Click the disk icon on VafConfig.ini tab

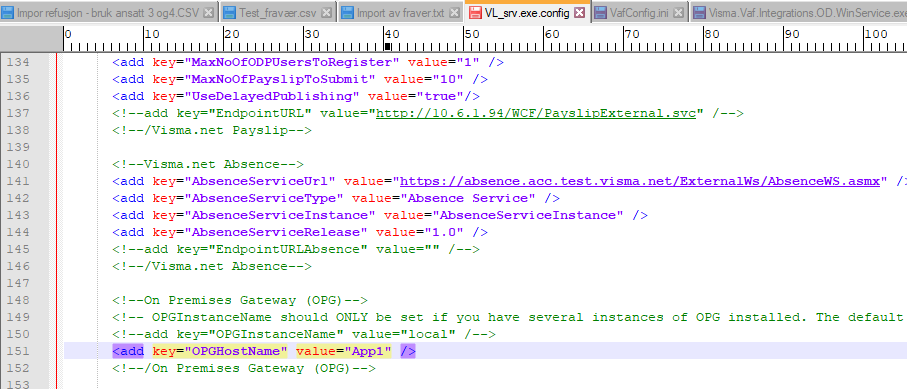pos(600,12)
